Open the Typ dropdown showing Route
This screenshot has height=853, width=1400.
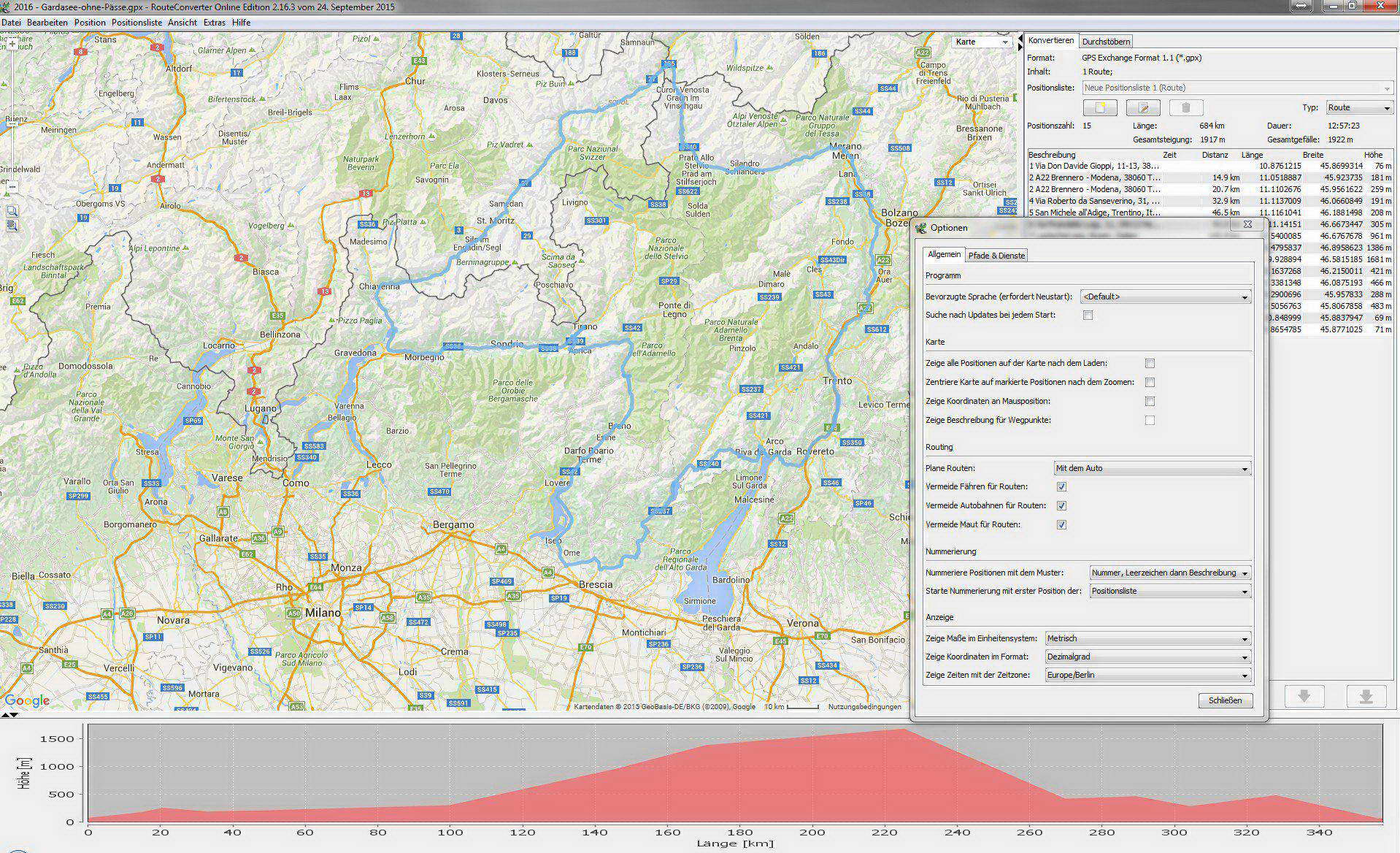point(1359,107)
